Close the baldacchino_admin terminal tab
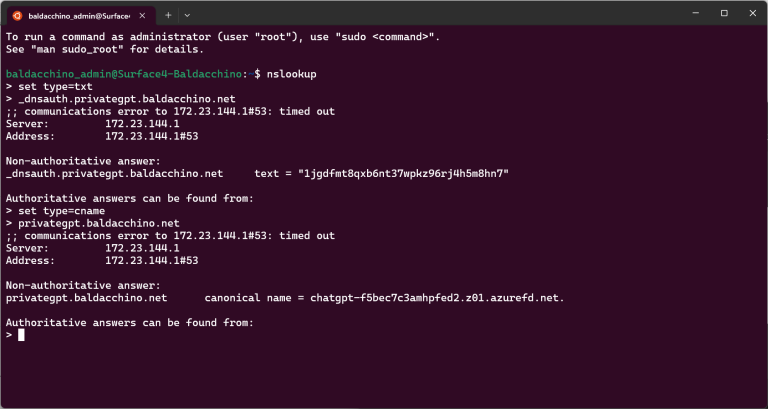 144,16
